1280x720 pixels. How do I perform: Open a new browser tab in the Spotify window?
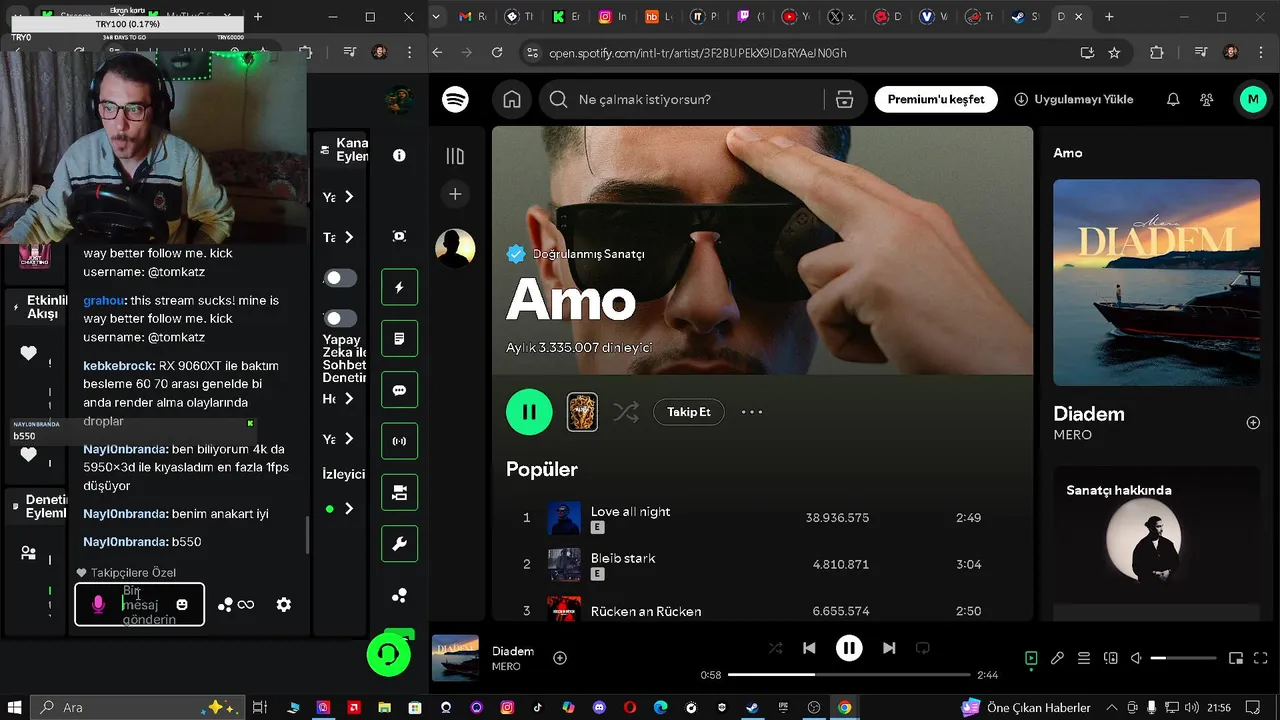[x=1109, y=17]
